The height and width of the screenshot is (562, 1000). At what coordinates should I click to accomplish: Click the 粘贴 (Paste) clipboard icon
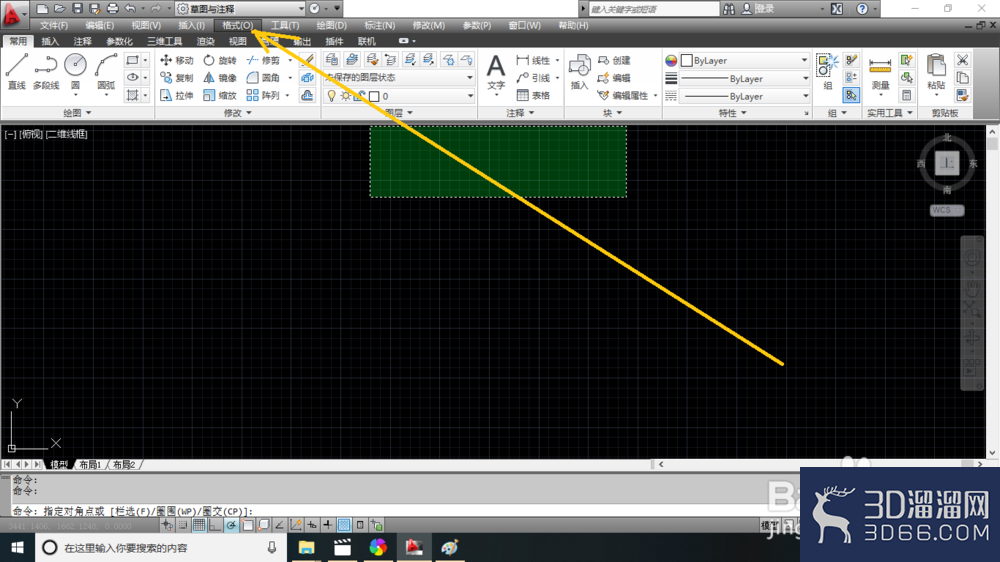(936, 74)
